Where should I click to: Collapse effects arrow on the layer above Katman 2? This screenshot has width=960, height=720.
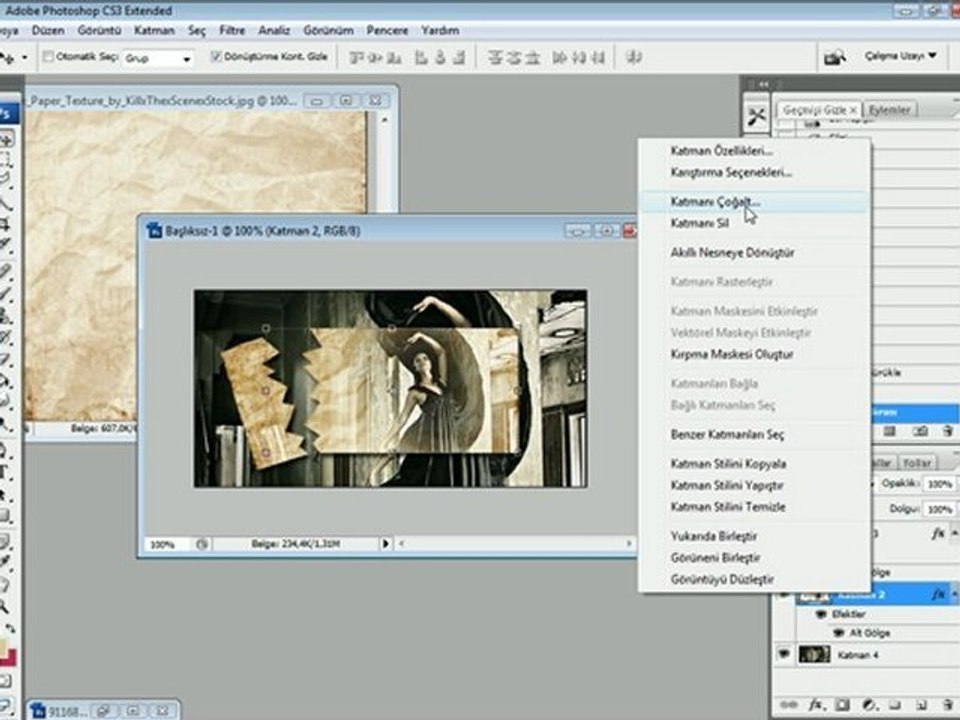pyautogui.click(x=955, y=534)
